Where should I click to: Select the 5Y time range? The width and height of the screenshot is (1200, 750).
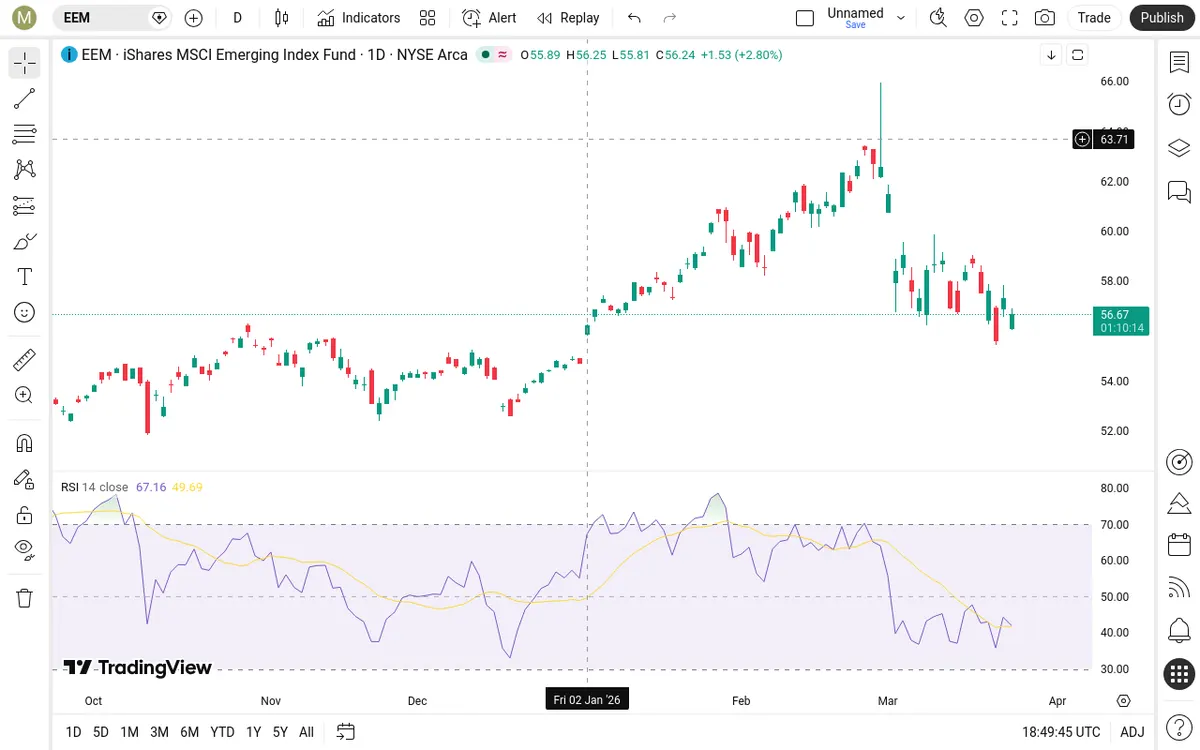pyautogui.click(x=280, y=732)
